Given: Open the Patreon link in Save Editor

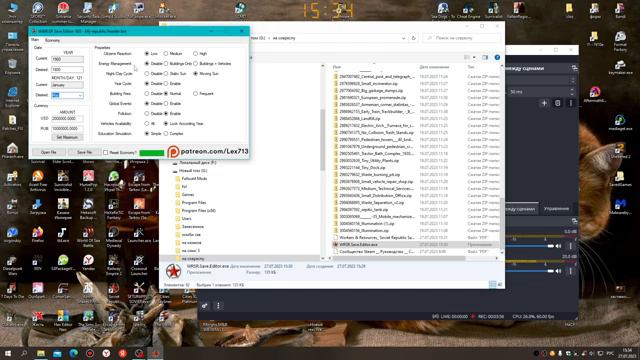Looking at the screenshot, I should (x=208, y=151).
